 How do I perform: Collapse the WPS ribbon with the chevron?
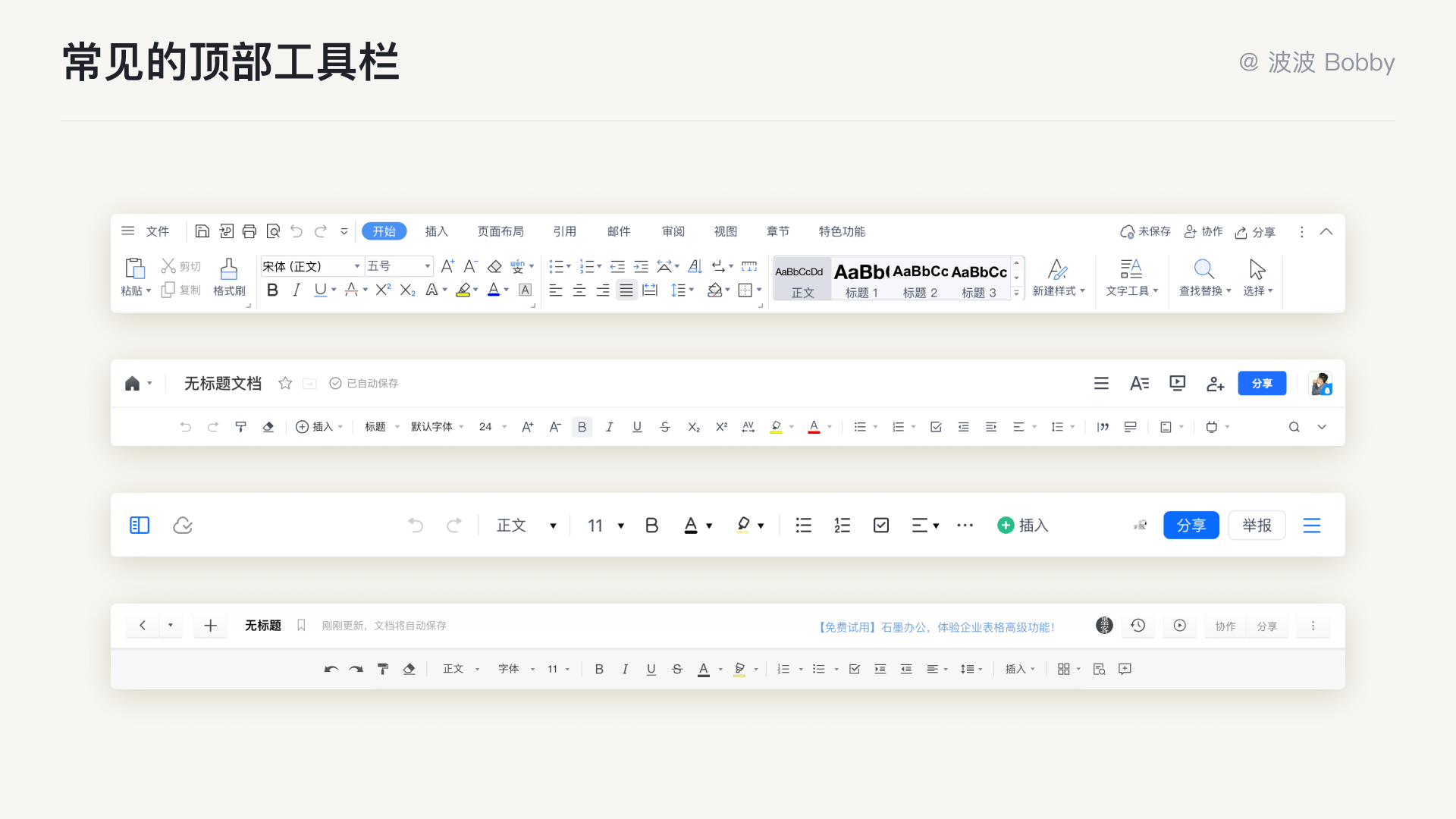coord(1326,231)
